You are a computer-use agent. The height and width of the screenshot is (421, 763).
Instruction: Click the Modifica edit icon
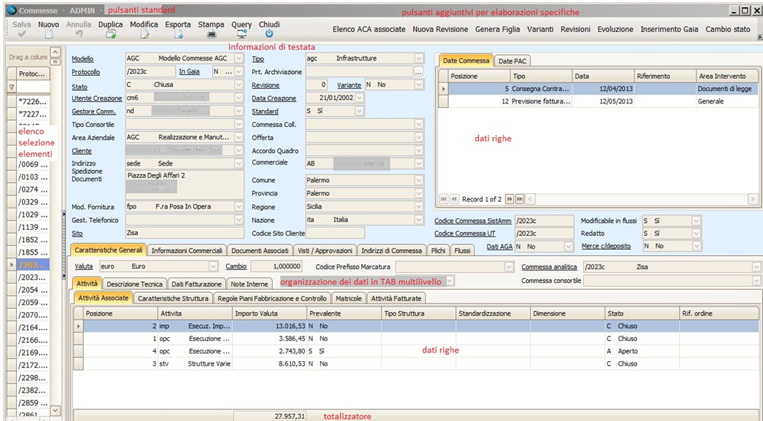143,34
